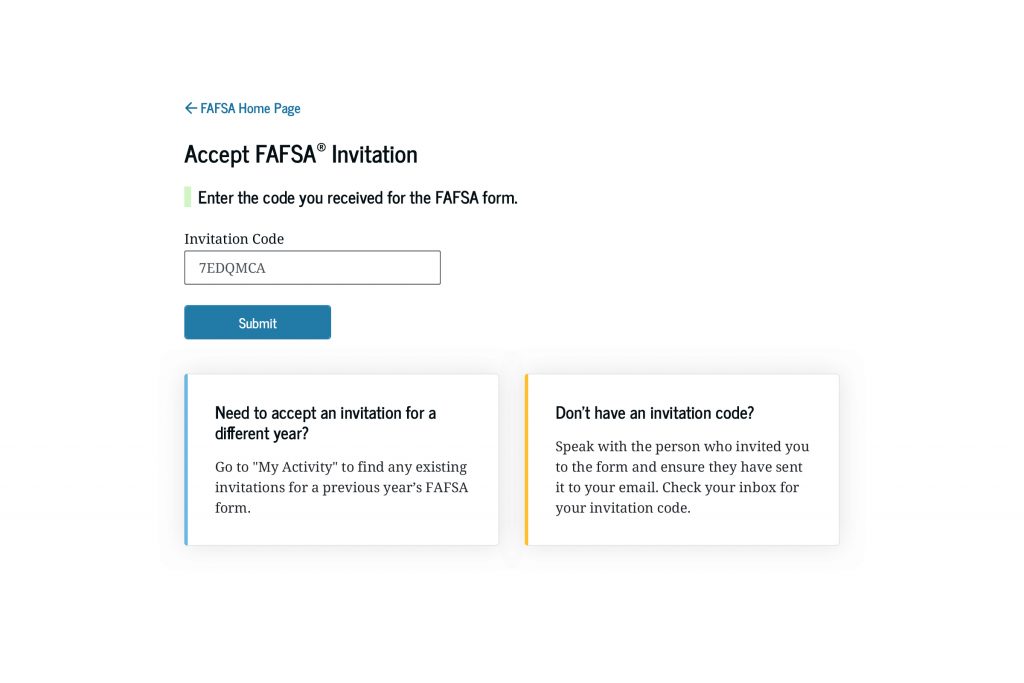Return to the FAFSA Home Page
Screen dimensions: 1024x683
250,108
